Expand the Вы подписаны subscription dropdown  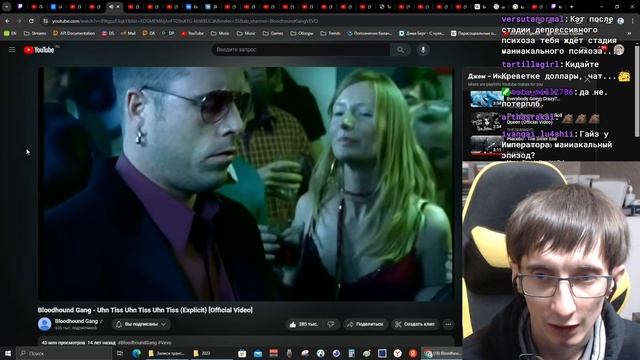tap(141, 324)
